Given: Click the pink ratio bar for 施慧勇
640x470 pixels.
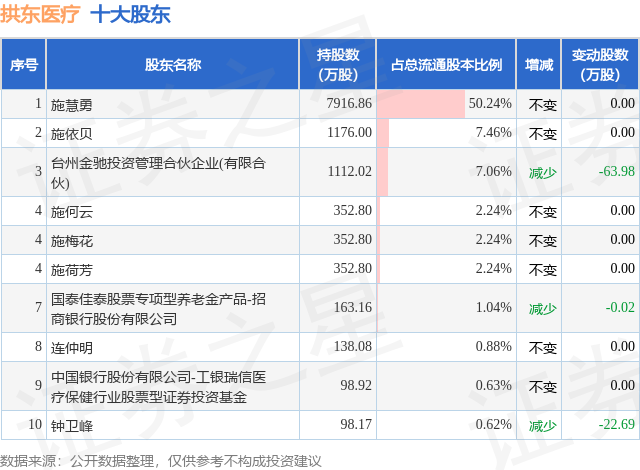Looking at the screenshot, I should click(421, 104).
